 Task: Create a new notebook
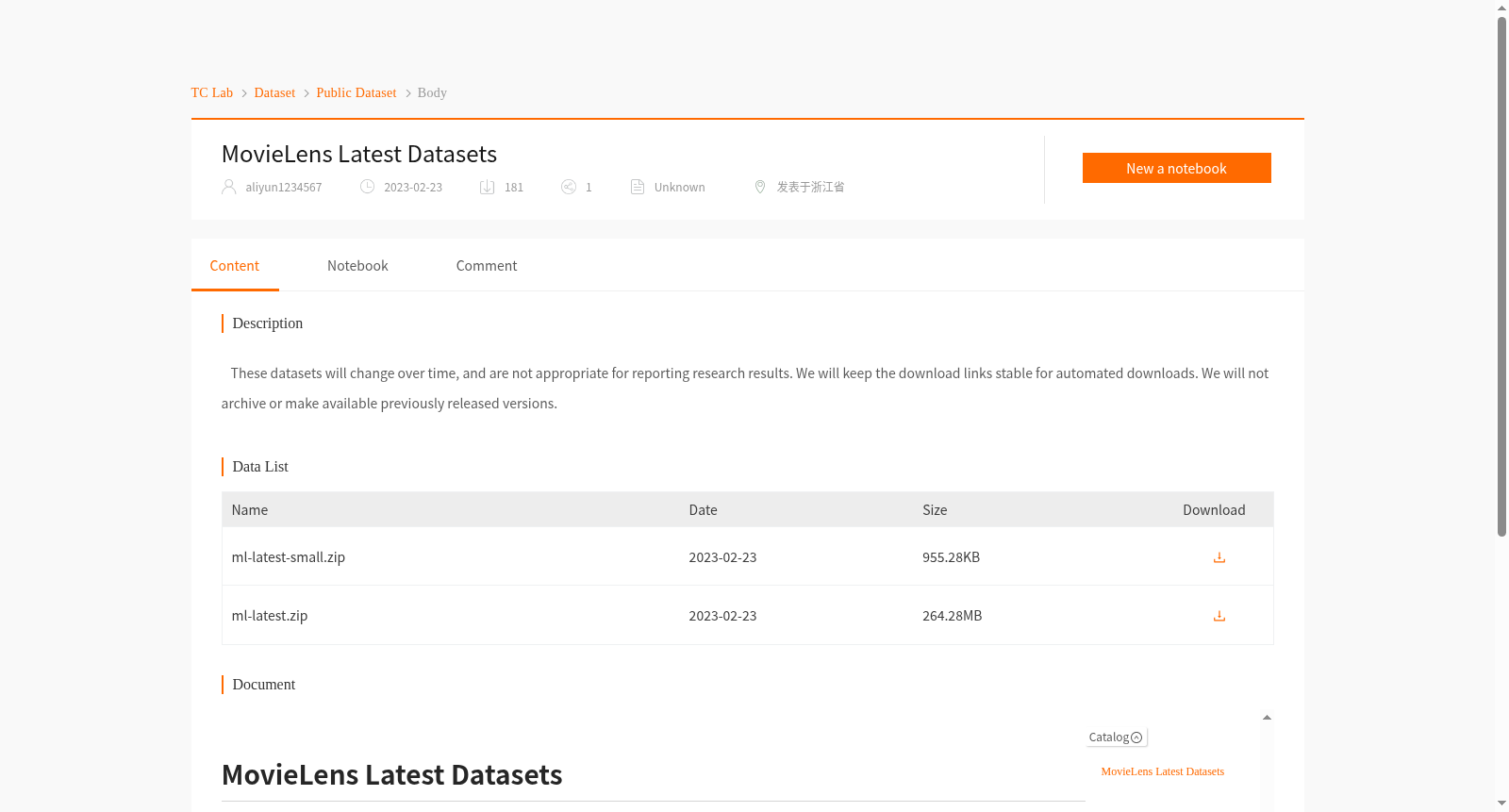(1176, 168)
